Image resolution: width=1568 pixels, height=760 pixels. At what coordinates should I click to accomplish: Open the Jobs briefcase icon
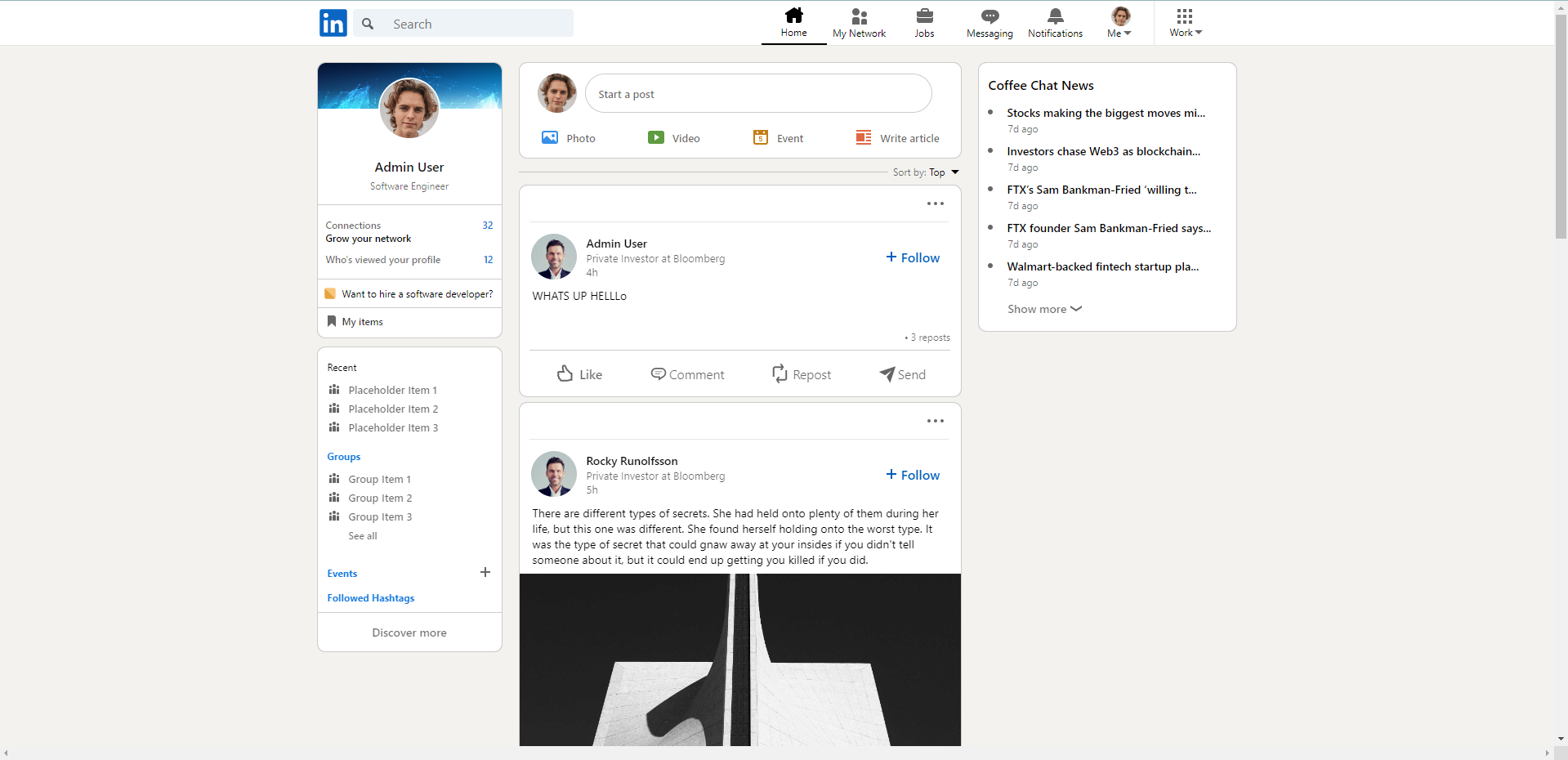point(924,16)
